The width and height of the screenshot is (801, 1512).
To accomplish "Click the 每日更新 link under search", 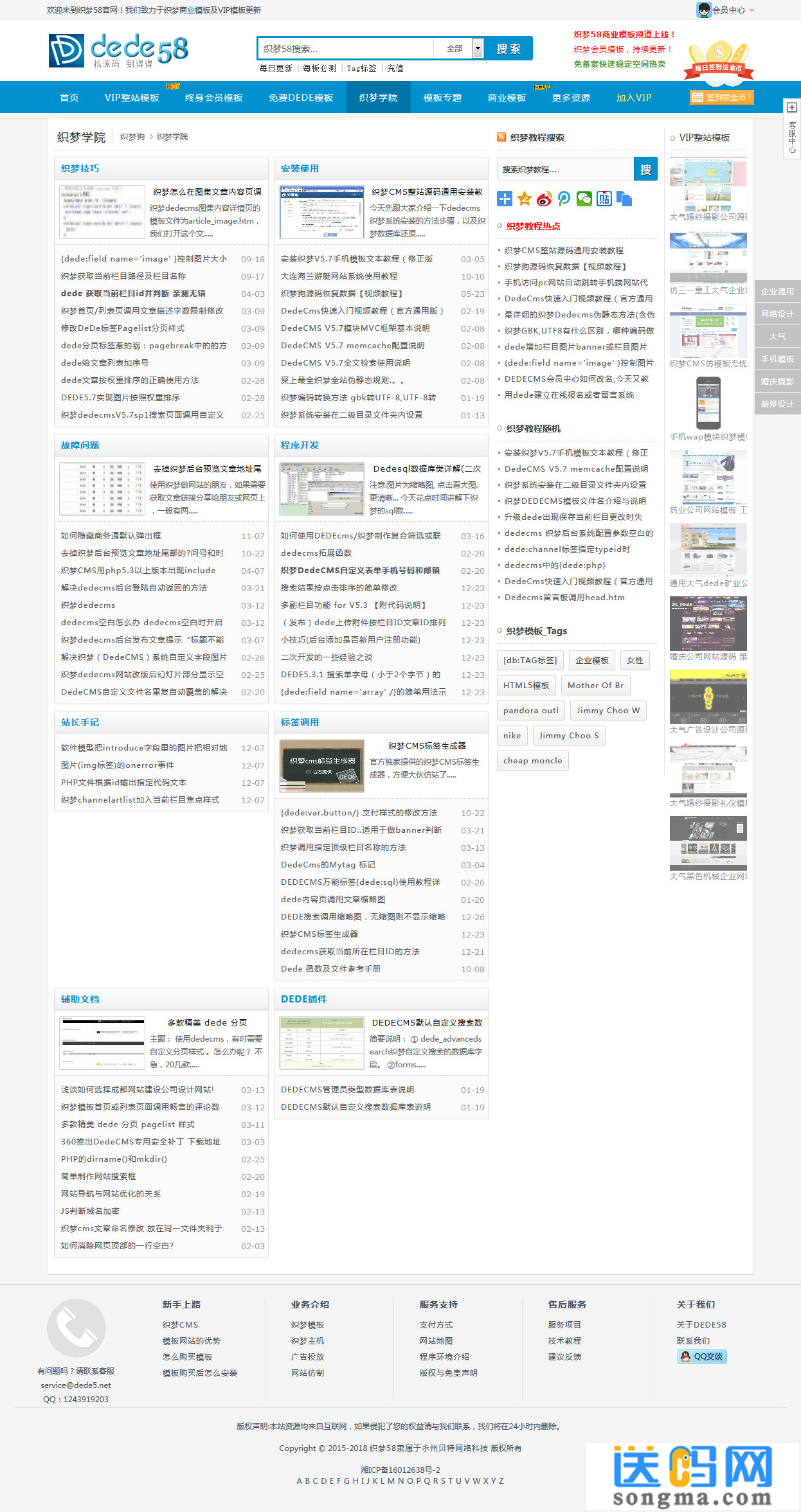I will pos(276,68).
